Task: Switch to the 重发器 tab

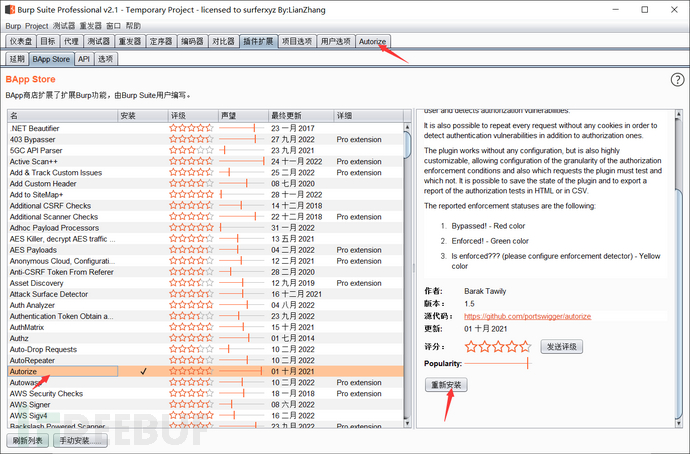Action: pos(129,41)
